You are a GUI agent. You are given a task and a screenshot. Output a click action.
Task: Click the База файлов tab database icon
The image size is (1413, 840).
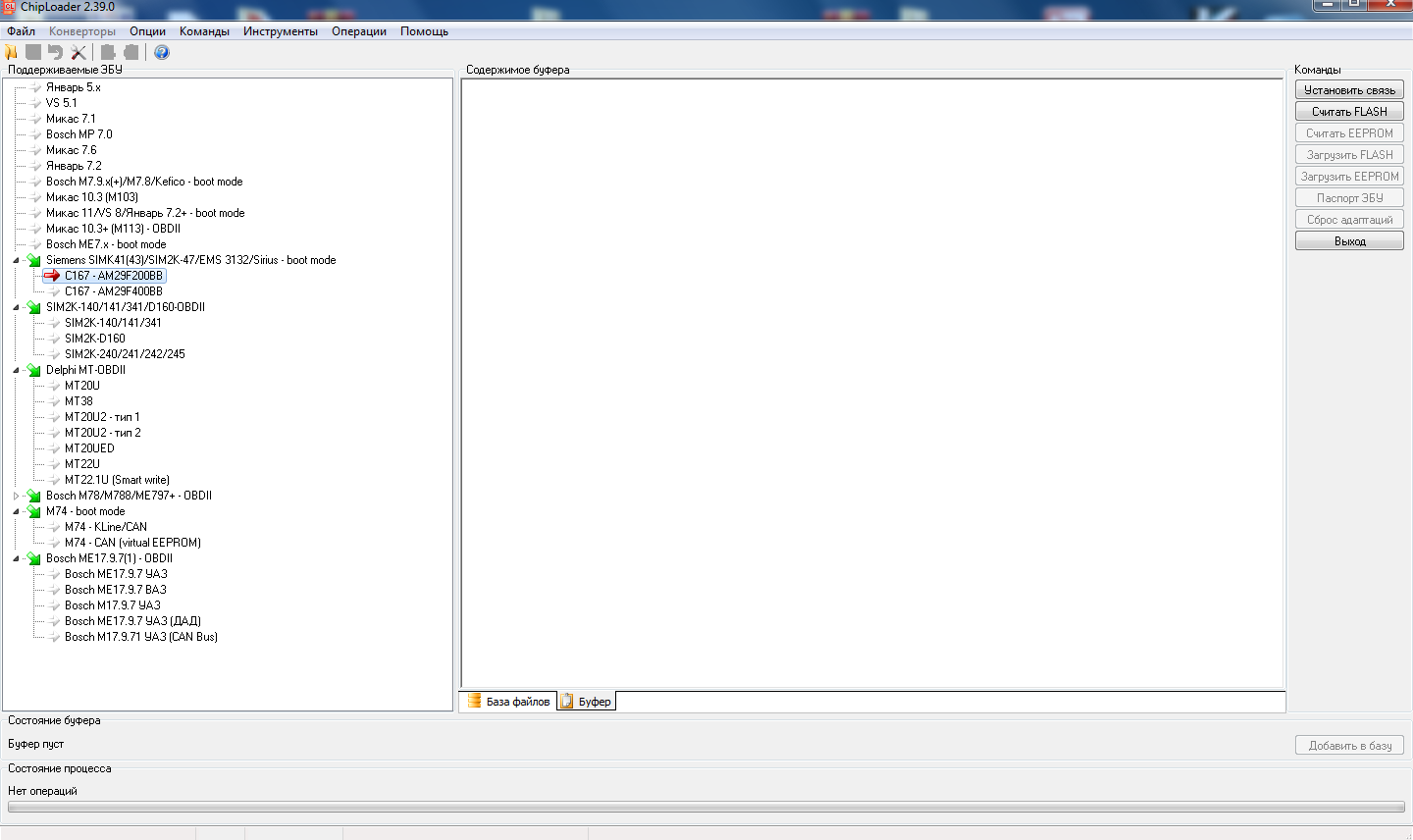point(474,701)
